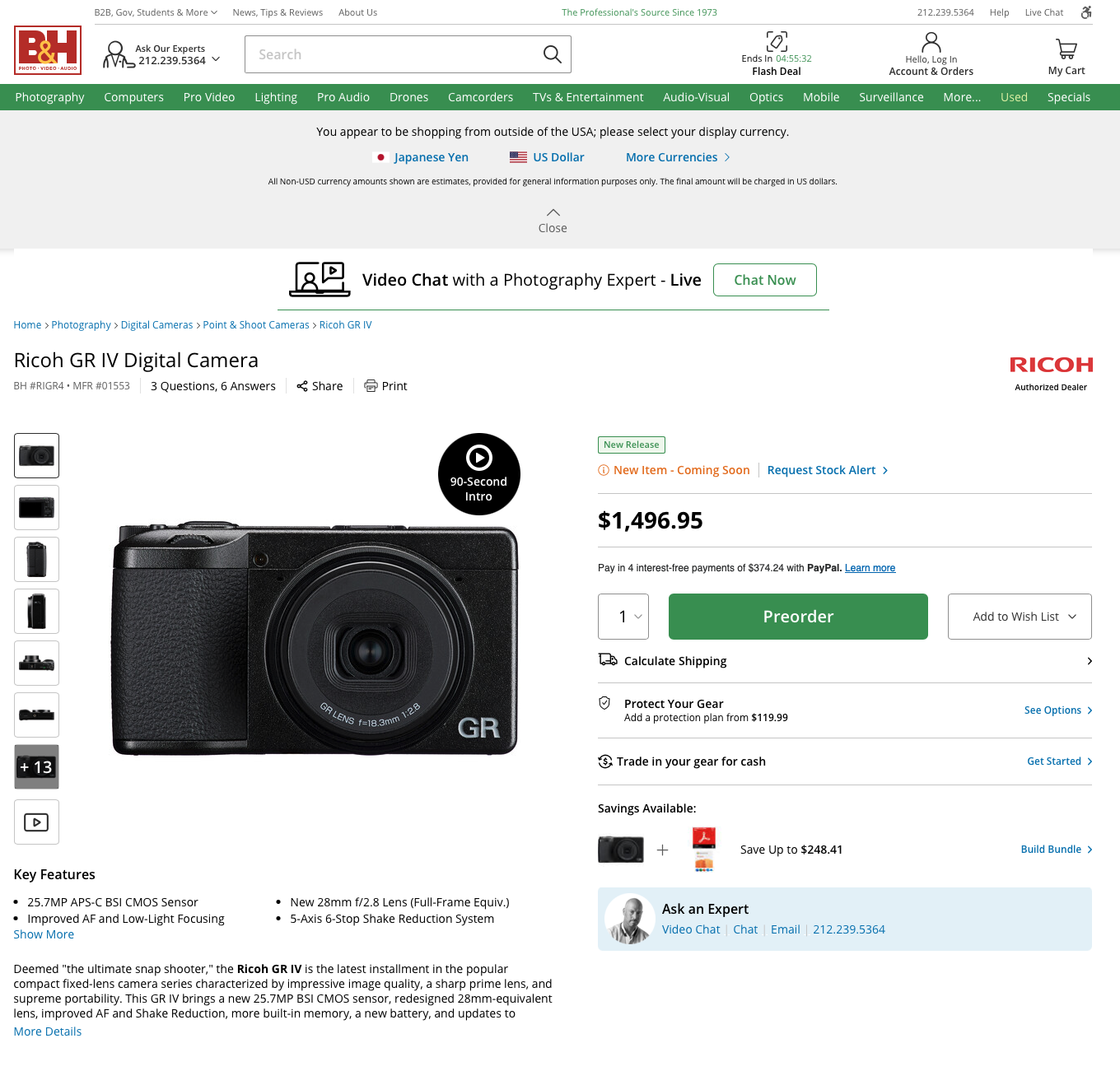Open the My Cart icon

1066,51
